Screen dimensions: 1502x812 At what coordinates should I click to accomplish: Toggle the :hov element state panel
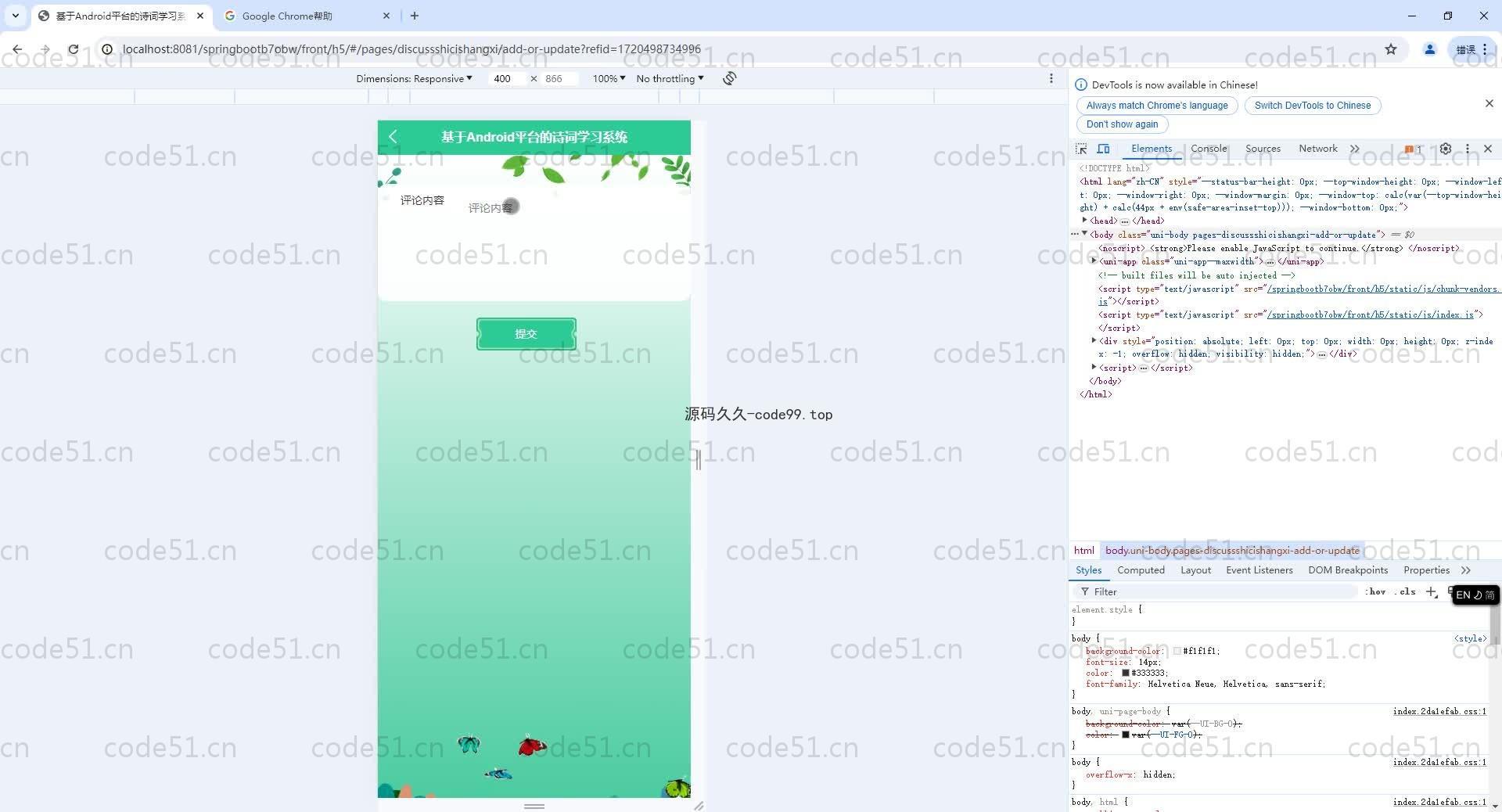(x=1374, y=592)
